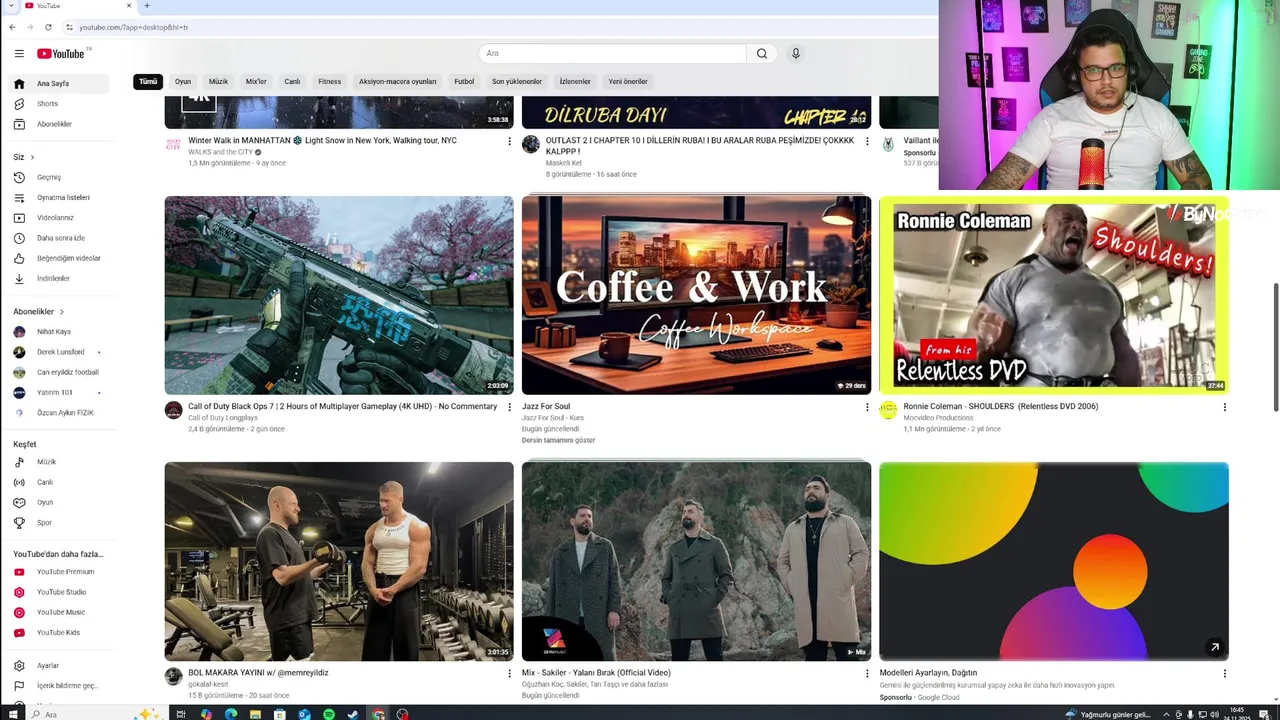
Task: Select the Futbol filter chip
Action: [464, 81]
